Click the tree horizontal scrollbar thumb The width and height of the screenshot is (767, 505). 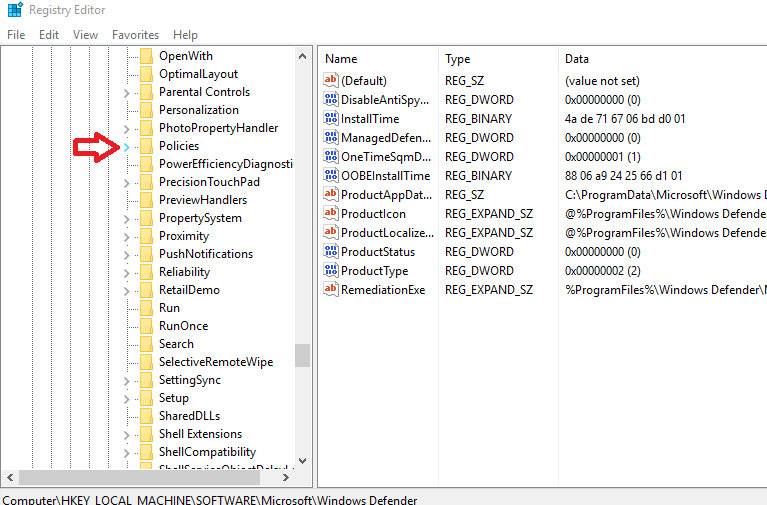[x=138, y=477]
